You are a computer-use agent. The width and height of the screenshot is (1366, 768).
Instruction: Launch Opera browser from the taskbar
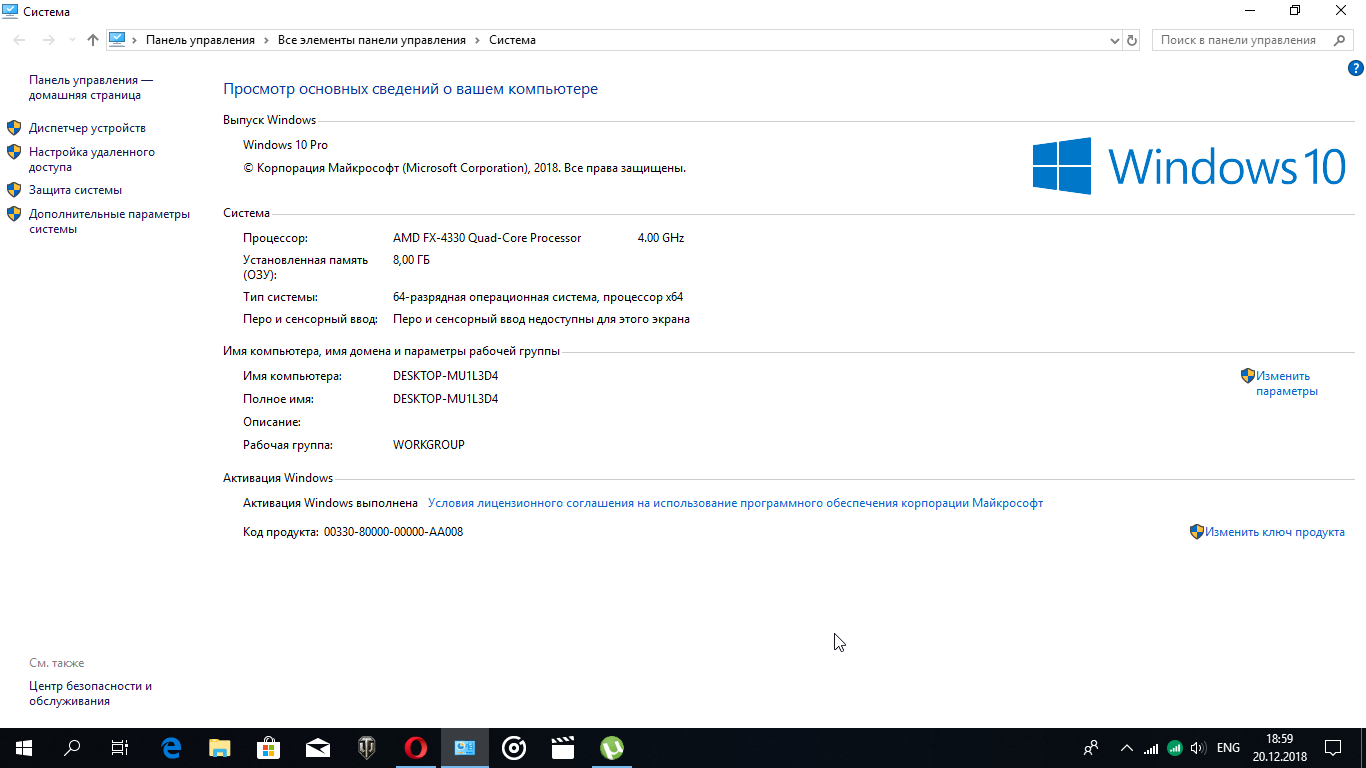click(416, 748)
